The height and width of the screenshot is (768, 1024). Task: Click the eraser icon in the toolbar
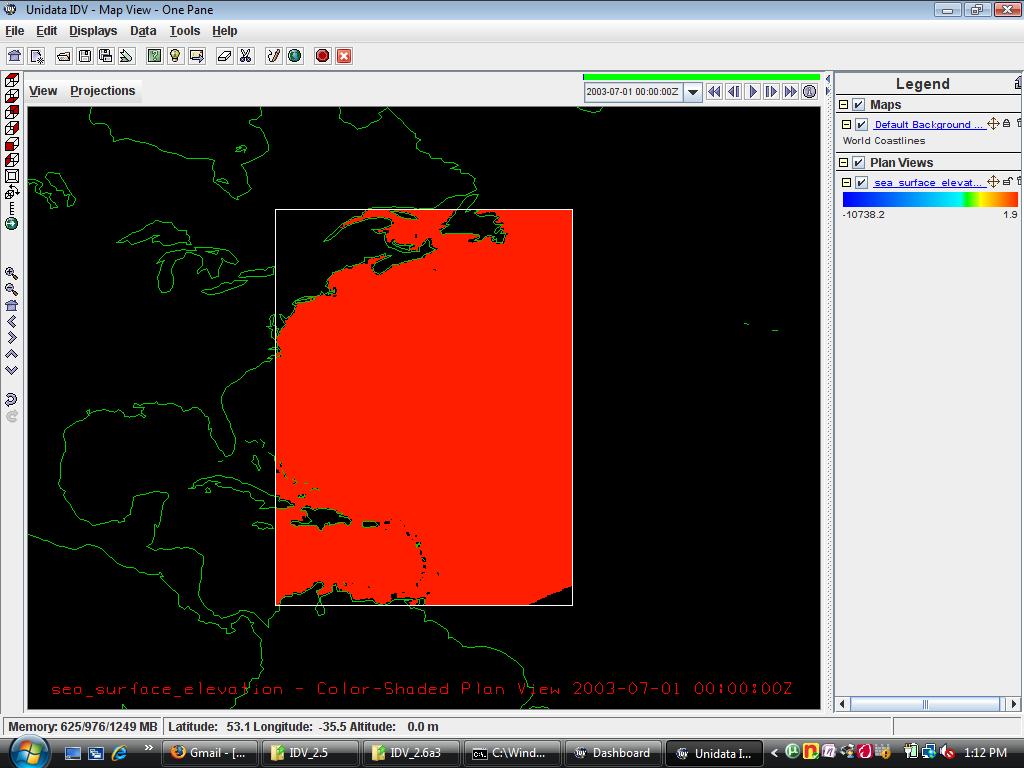(x=225, y=56)
